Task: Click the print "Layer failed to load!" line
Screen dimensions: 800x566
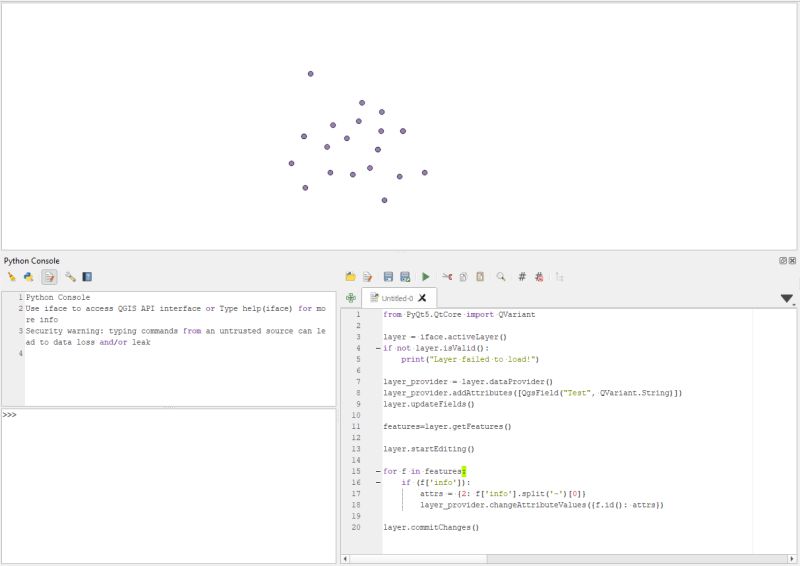Action: coord(469,359)
